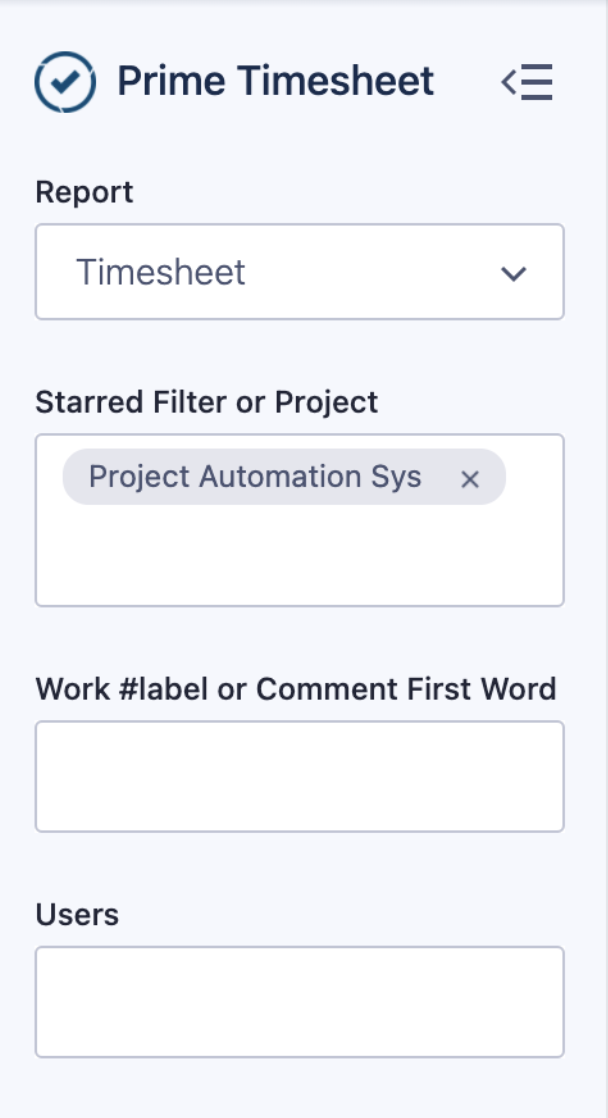Remove the Project Automation Sys chip
Viewport: 608px width, 1118px height.
(470, 479)
